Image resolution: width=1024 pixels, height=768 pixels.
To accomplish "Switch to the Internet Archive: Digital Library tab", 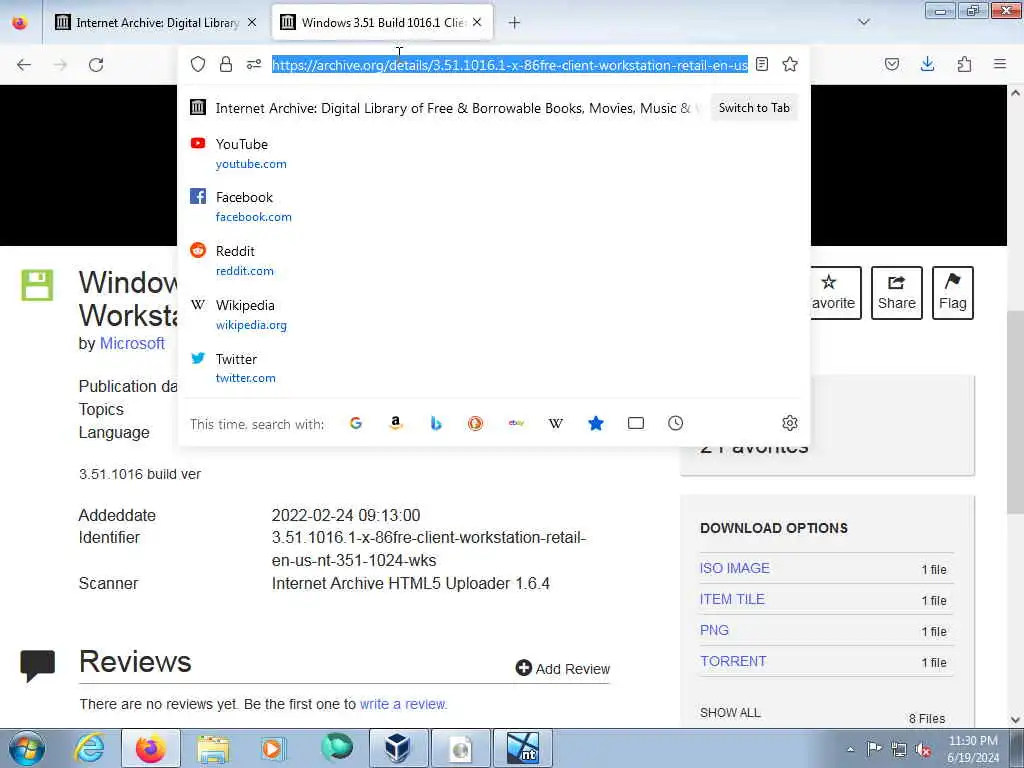I will (157, 23).
